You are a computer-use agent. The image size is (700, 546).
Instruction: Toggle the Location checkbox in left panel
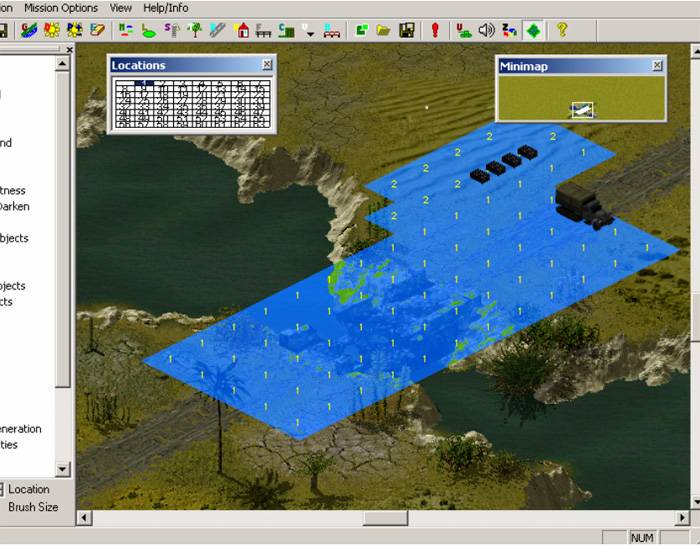2,489
